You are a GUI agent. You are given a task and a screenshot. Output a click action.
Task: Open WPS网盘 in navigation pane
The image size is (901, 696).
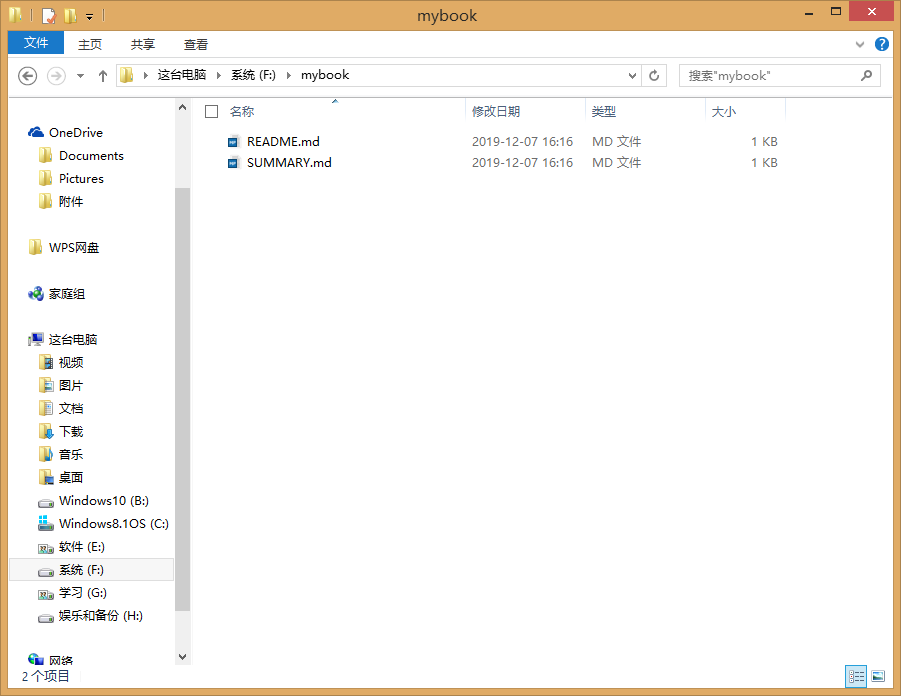pos(74,248)
